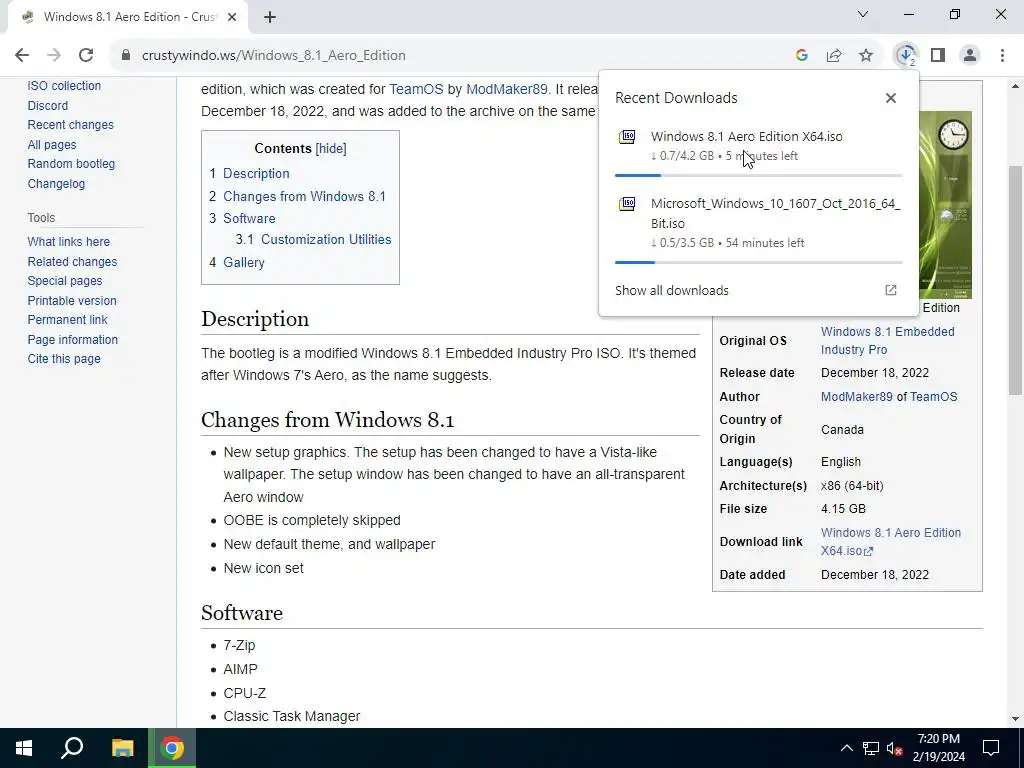Select the Windows 8.1 Aero Edition X64.iso download entry

click(x=758, y=146)
